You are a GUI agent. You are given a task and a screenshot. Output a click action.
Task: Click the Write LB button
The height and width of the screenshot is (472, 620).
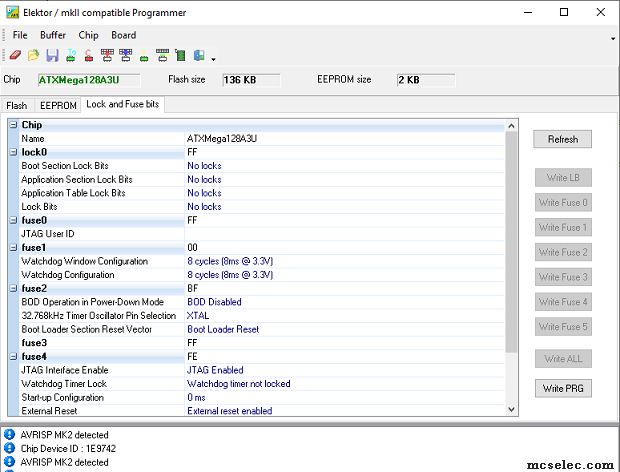pyautogui.click(x=563, y=177)
